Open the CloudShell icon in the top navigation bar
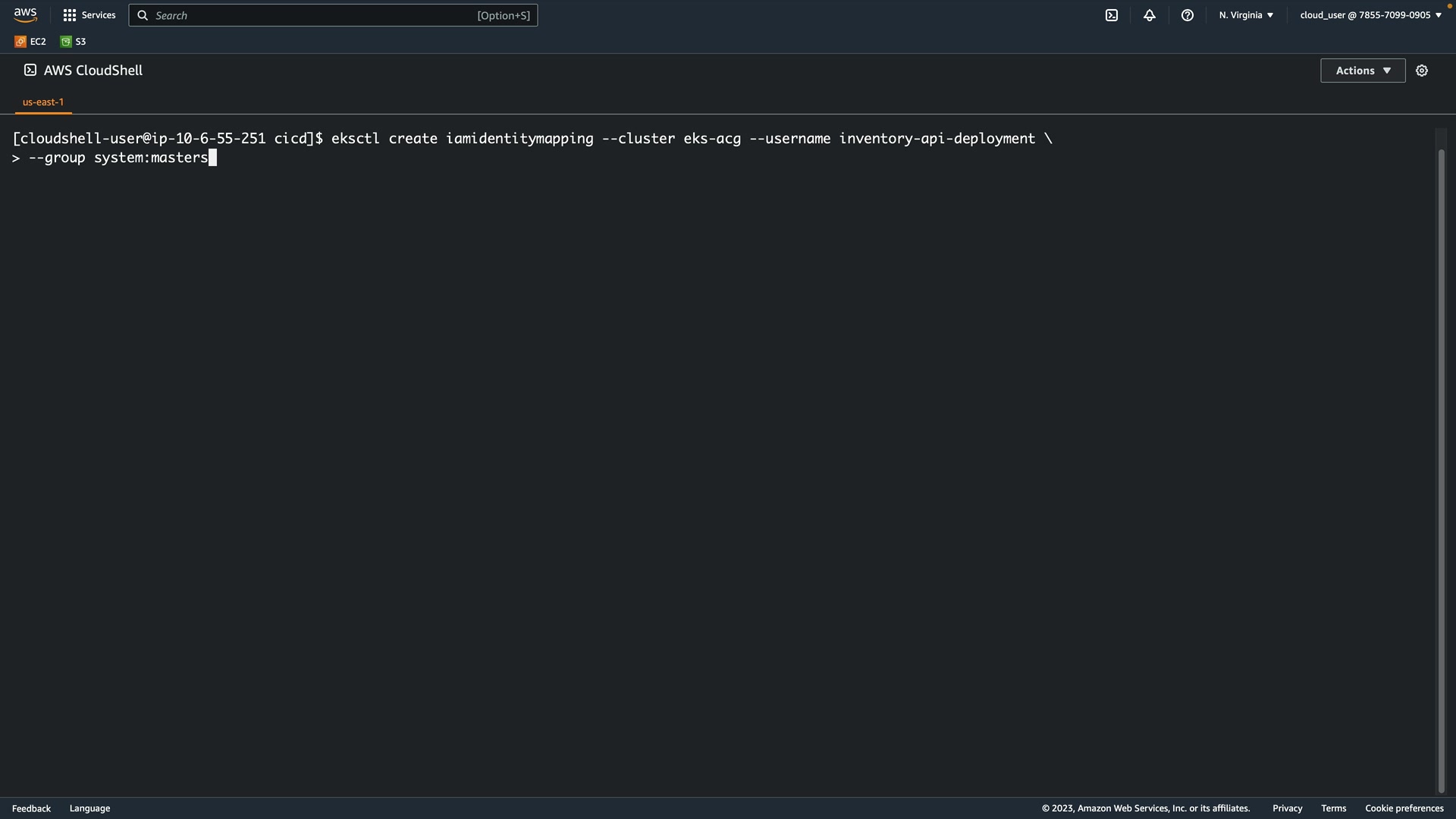Image resolution: width=1456 pixels, height=819 pixels. pos(1112,15)
